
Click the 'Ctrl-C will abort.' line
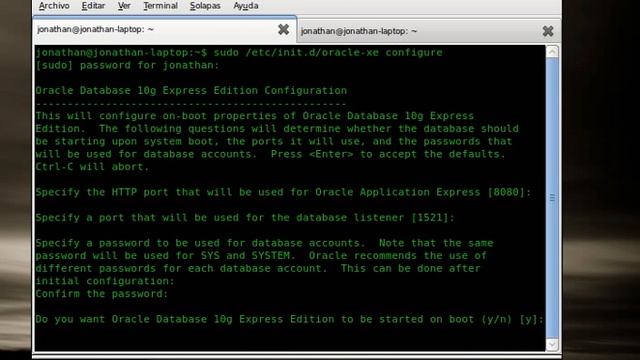[x=92, y=167]
